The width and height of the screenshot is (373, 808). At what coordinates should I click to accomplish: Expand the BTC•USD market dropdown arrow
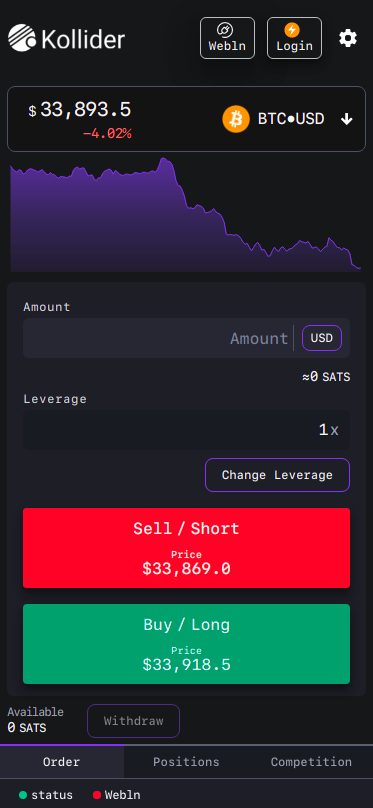coord(347,120)
